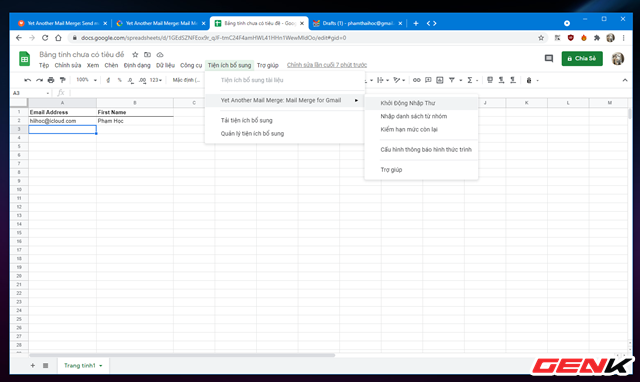Open the Chrome three-dot menu
640x382 pixels.
click(x=623, y=38)
